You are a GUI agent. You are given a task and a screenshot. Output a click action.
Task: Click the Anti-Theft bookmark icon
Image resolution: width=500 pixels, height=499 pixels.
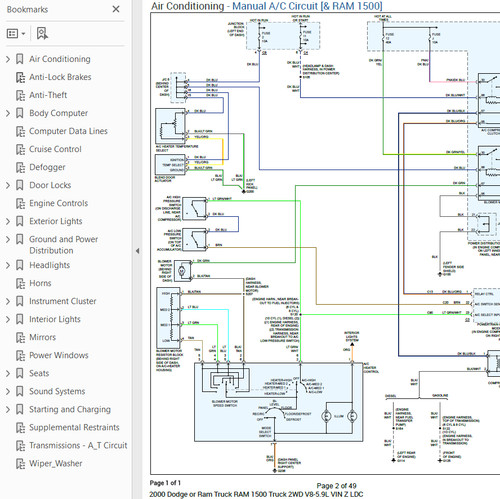[20, 95]
